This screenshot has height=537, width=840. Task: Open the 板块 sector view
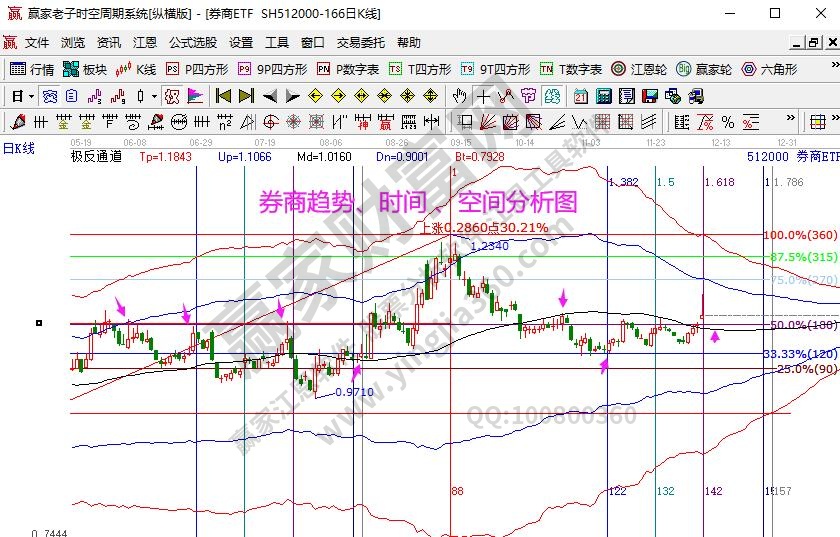(x=84, y=69)
